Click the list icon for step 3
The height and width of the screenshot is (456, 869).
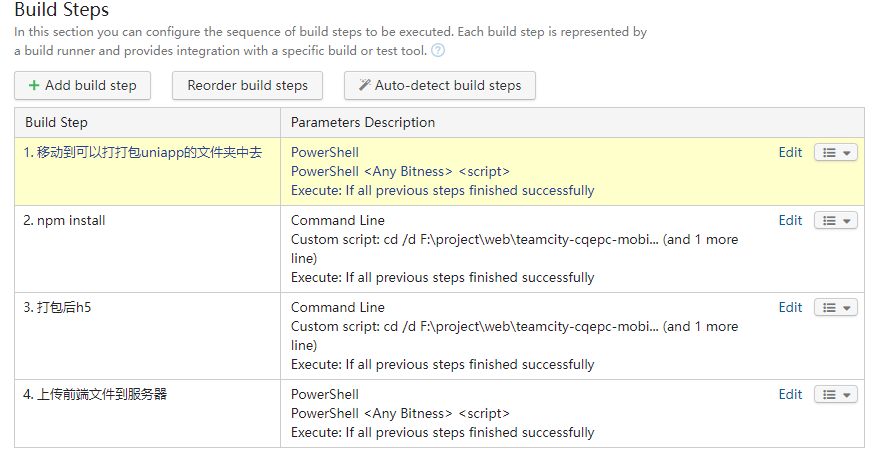829,308
